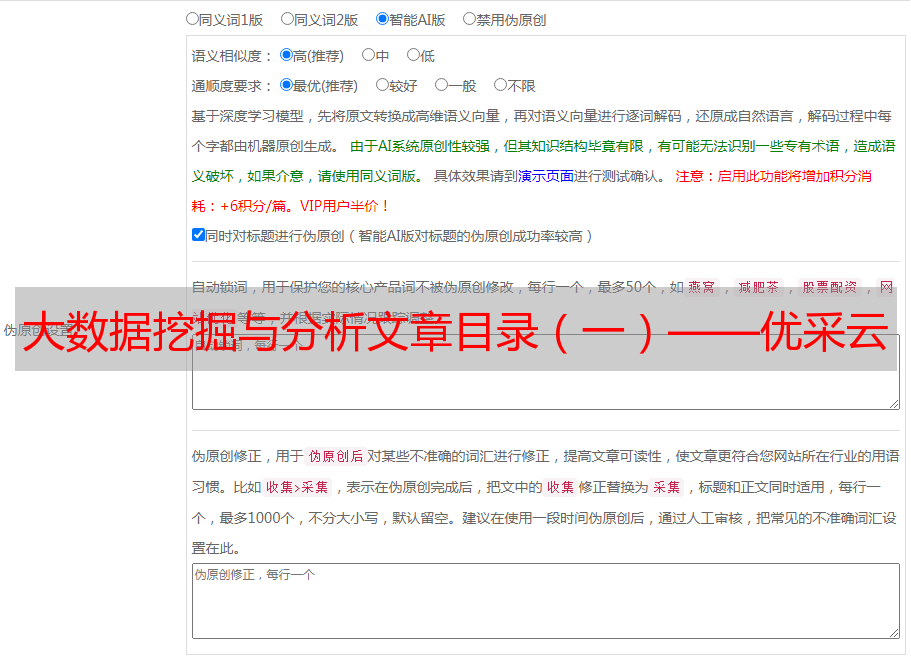Click the 通顺度要求 label
The image size is (911, 658).
[232, 86]
